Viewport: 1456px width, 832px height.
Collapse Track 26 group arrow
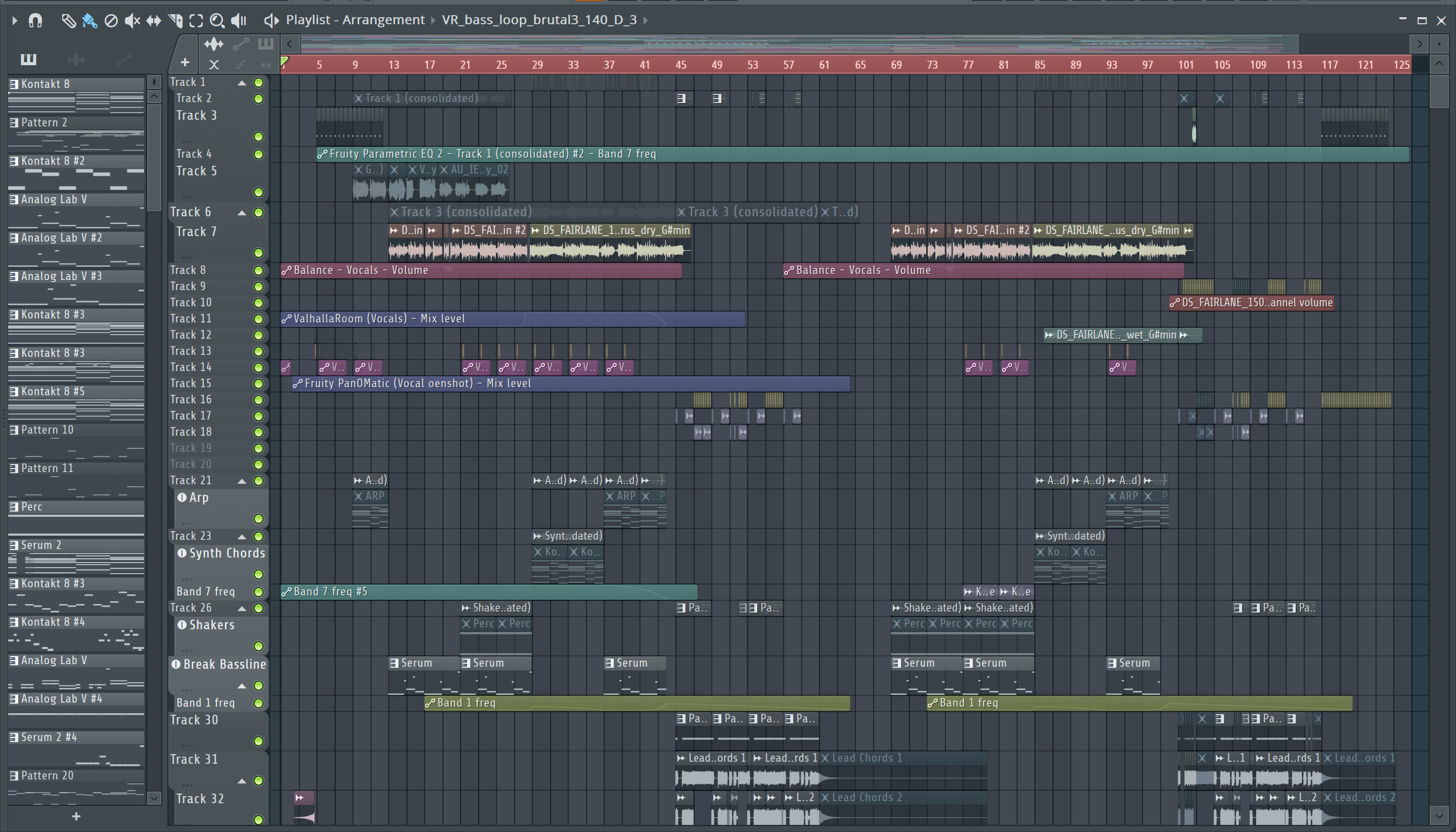242,609
